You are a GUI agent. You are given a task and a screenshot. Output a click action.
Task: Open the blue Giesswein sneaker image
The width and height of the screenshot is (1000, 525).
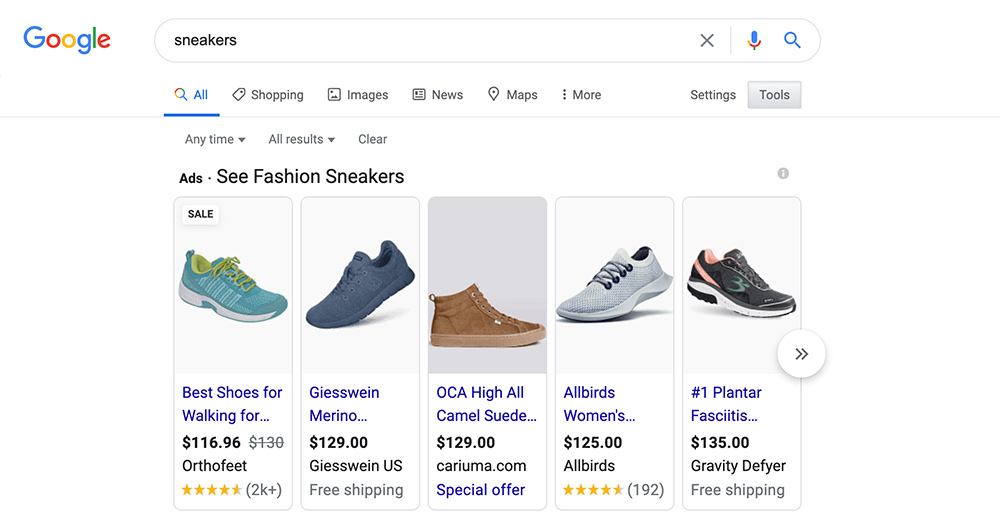tap(360, 284)
